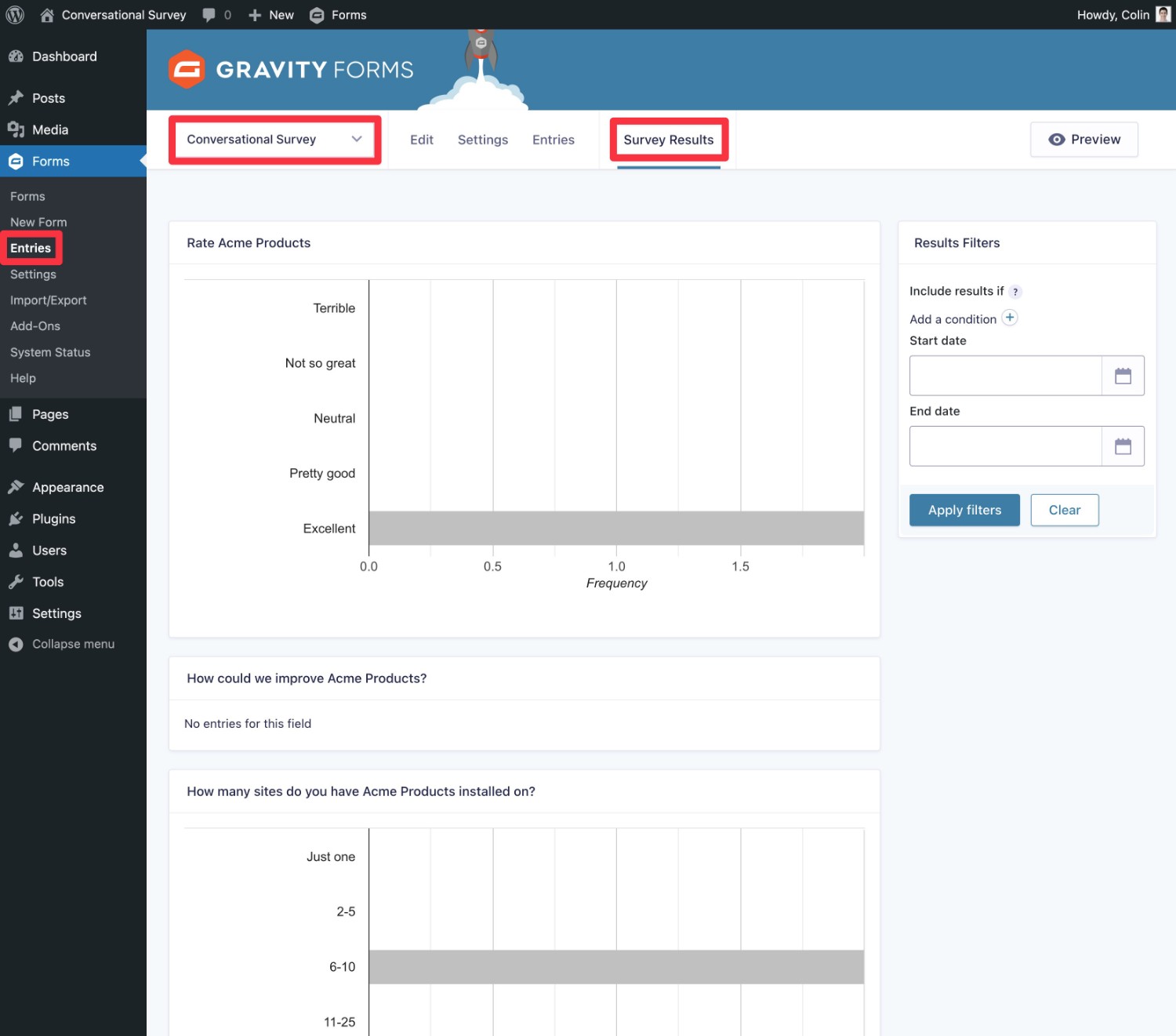
Task: Open Forms submenu item in sidebar
Action: tap(27, 196)
